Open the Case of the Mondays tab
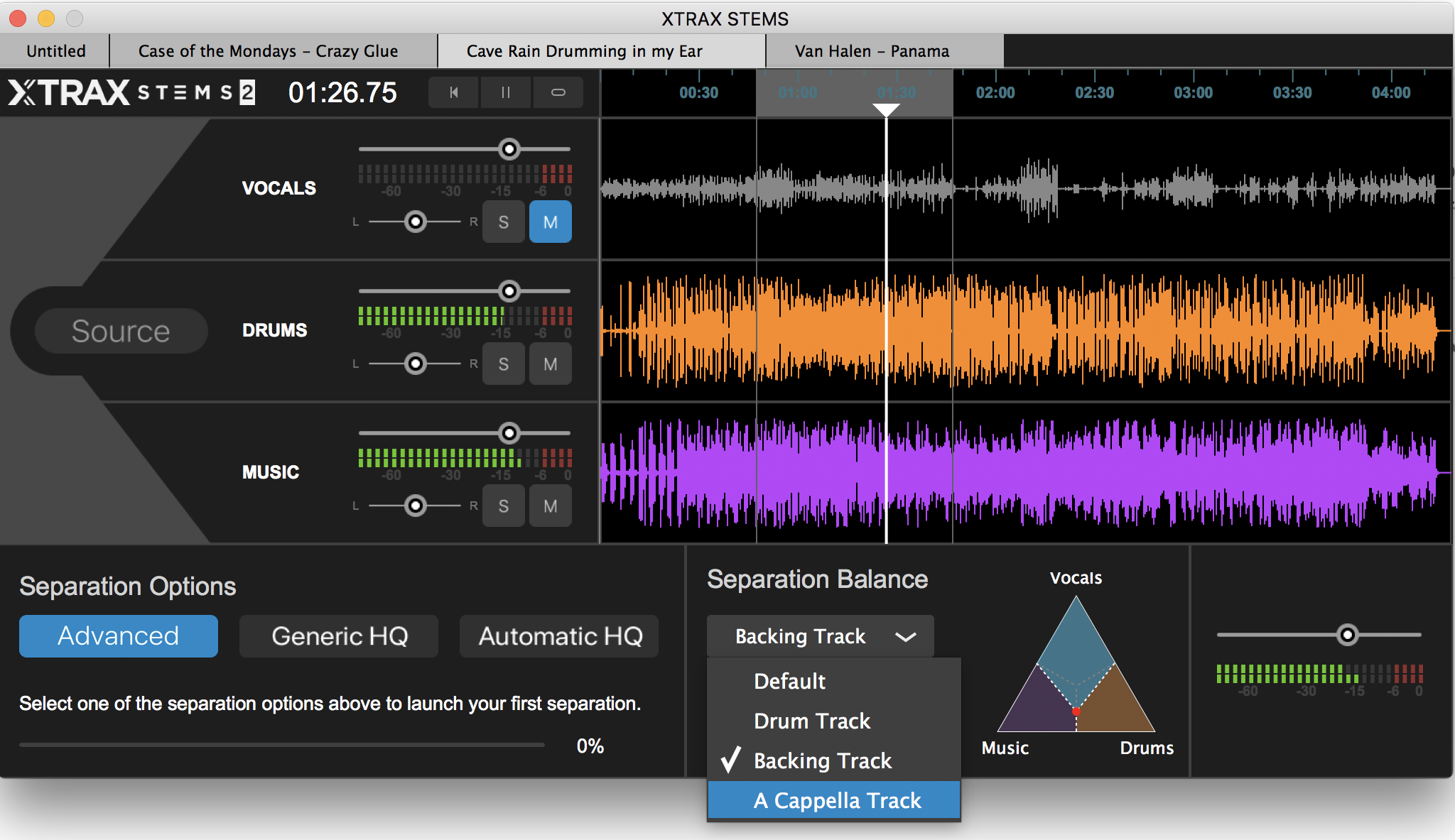 pos(268,51)
